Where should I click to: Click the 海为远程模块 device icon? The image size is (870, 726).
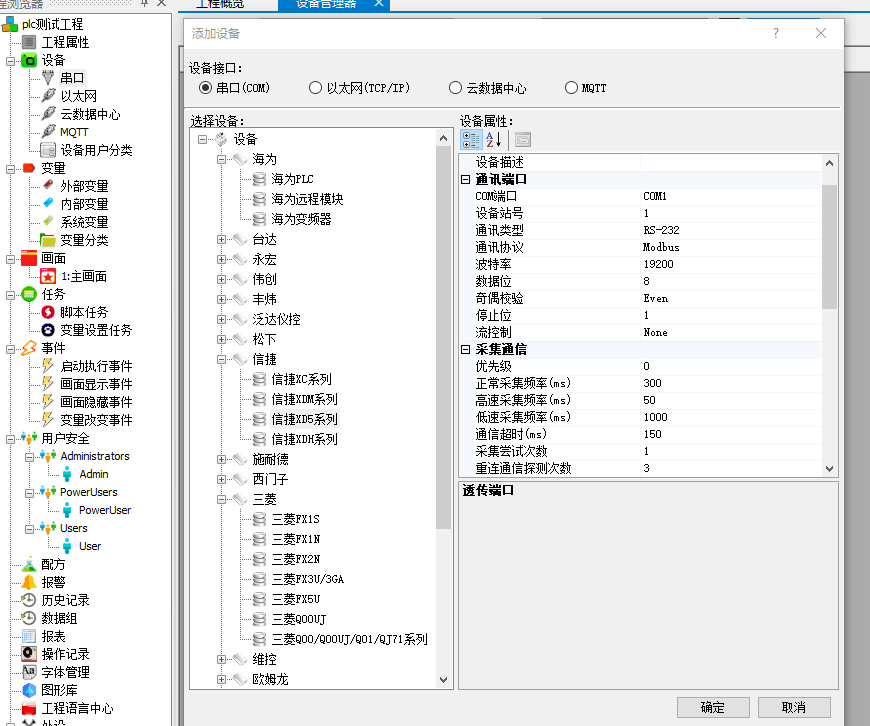(x=259, y=199)
